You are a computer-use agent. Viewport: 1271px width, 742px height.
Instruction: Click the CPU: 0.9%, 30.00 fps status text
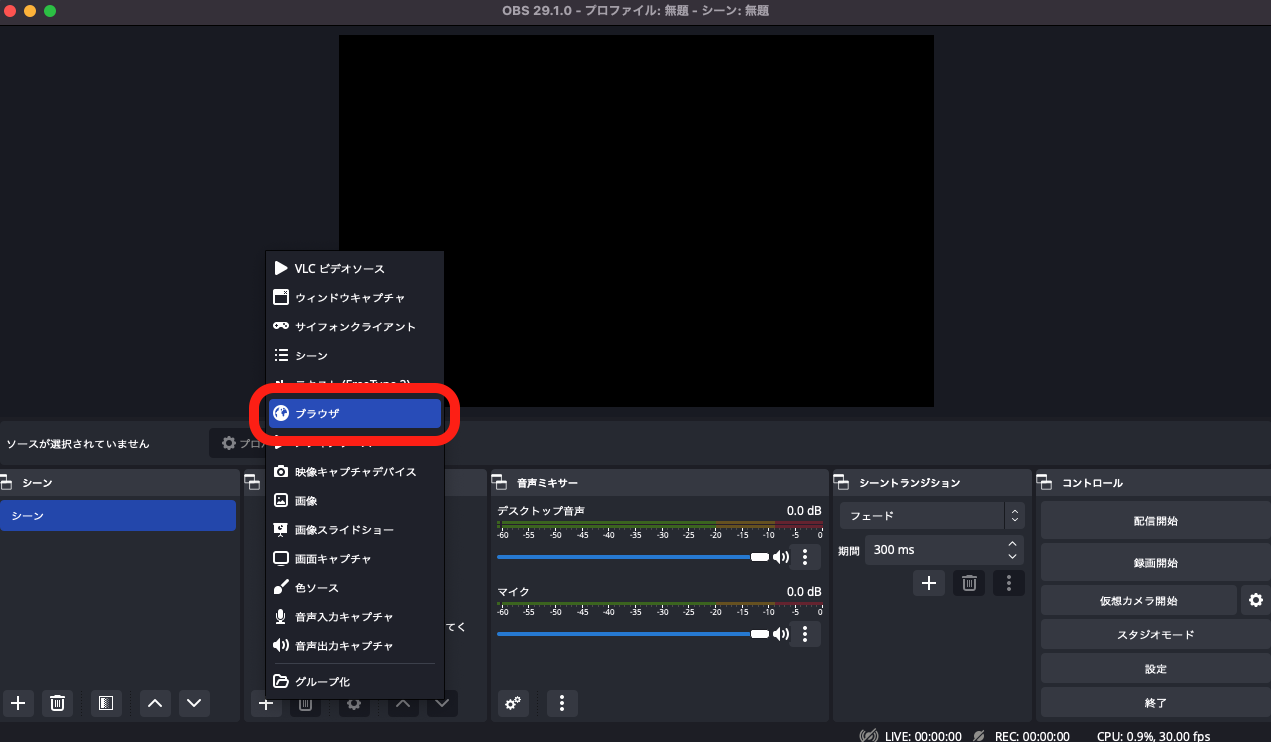point(1153,736)
